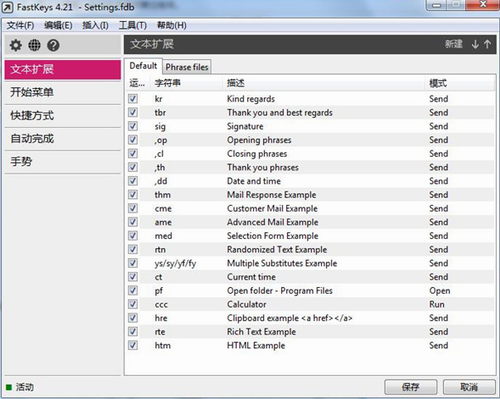Open the 插入(I) menu
The image size is (500, 399).
click(x=95, y=25)
